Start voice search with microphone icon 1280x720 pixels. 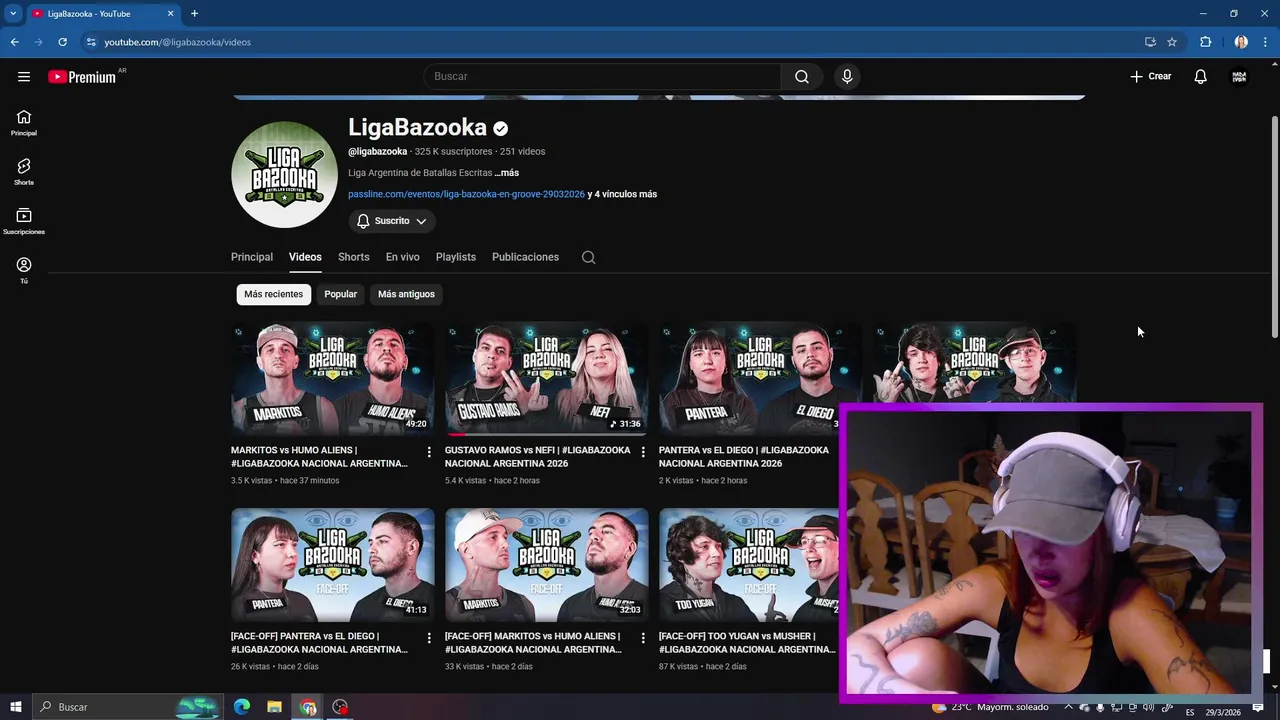click(847, 76)
